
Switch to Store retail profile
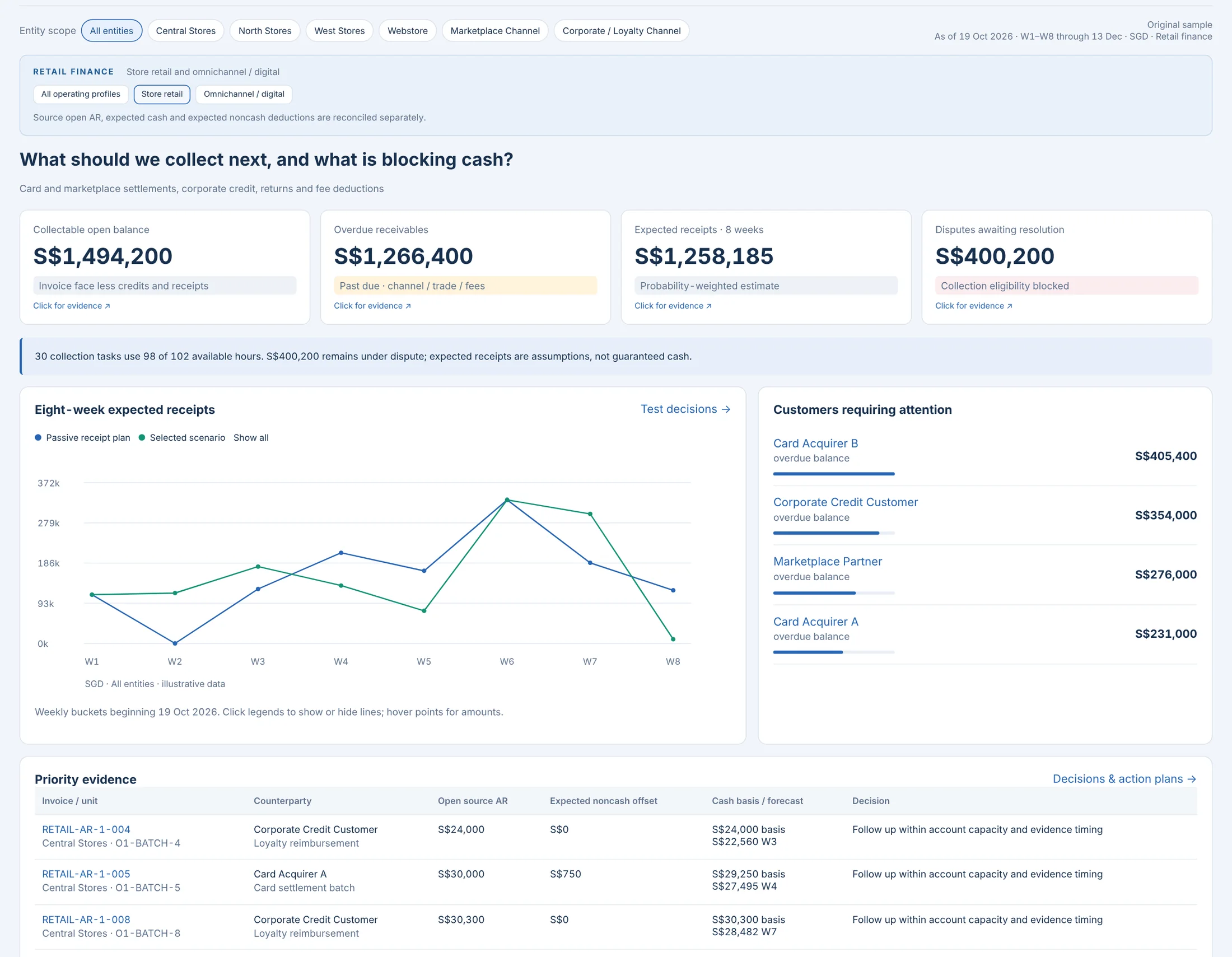point(162,94)
